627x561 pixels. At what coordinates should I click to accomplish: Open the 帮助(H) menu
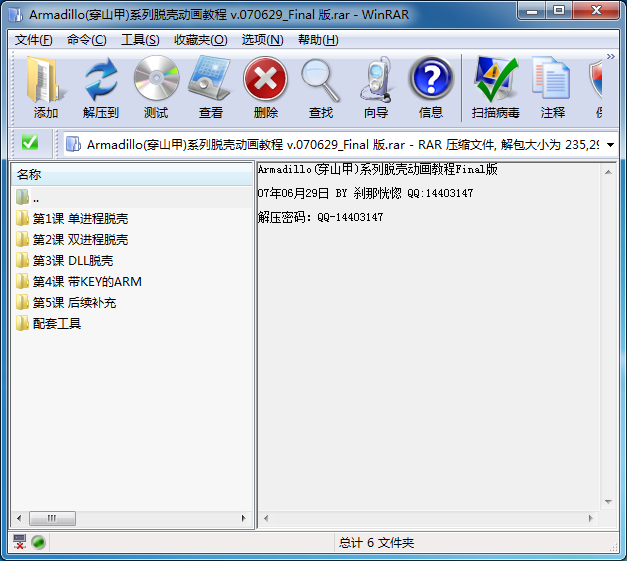pos(318,40)
